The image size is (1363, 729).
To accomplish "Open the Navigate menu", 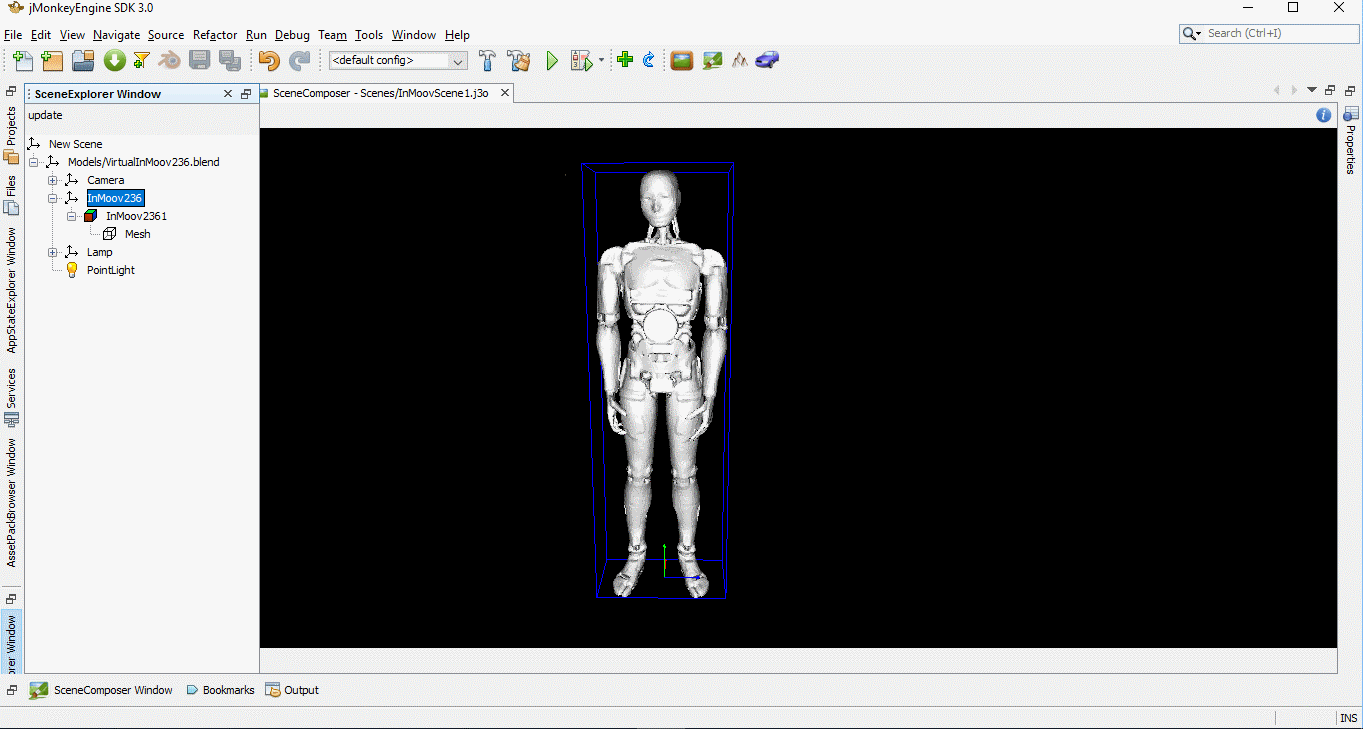I will [116, 35].
